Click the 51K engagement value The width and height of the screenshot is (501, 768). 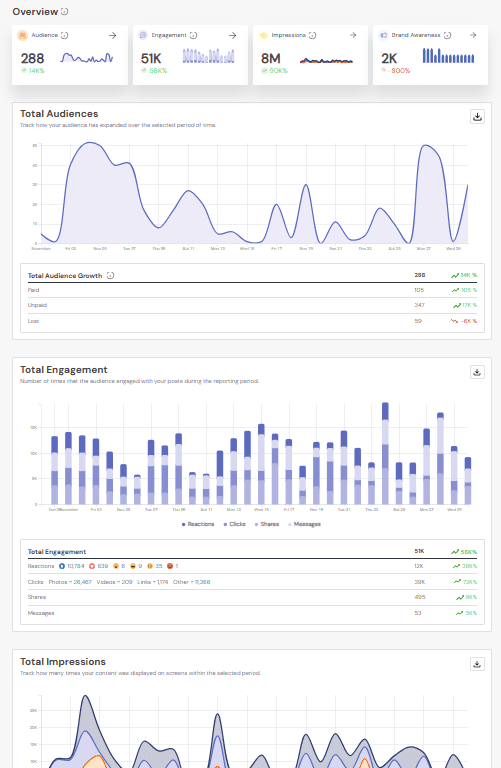point(151,59)
